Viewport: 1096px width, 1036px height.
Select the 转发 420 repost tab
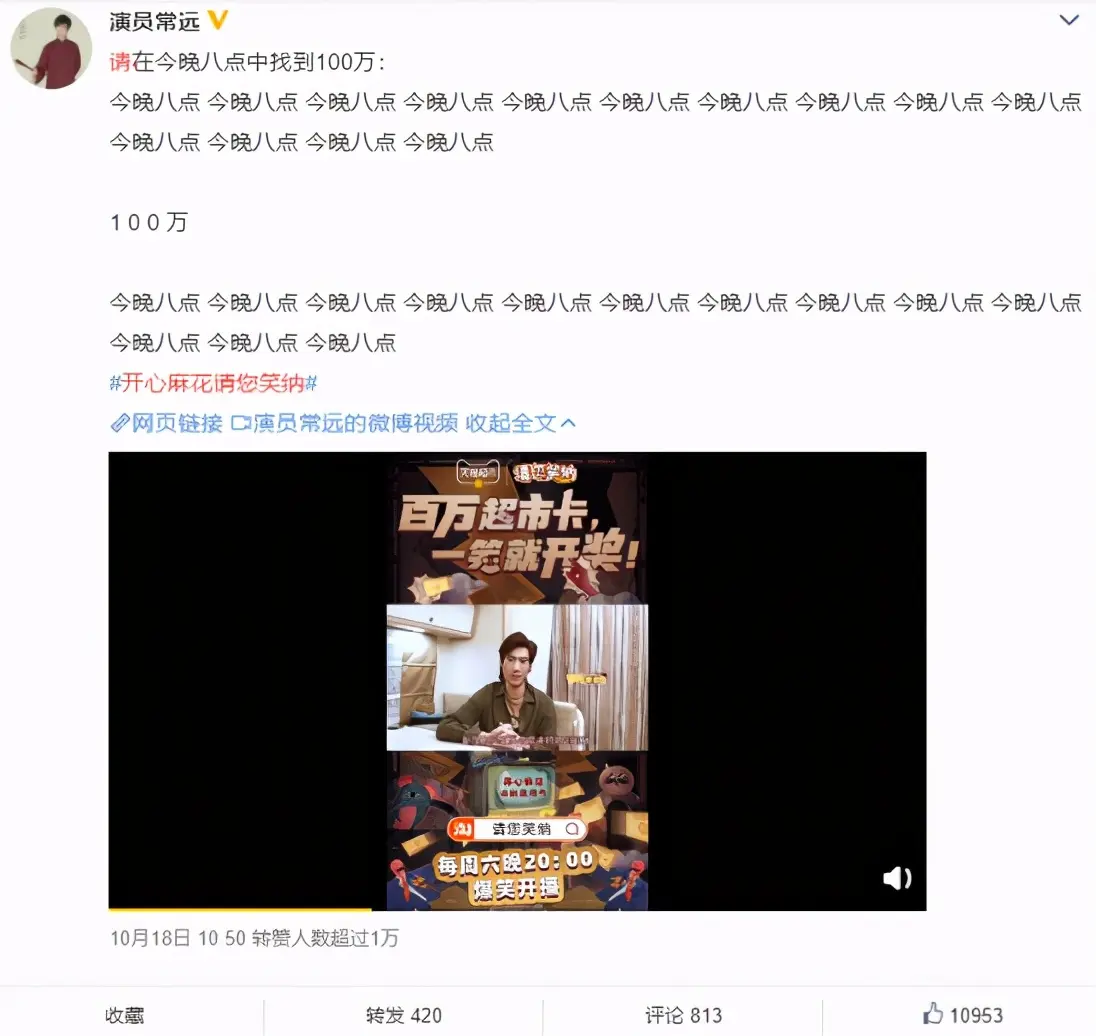(403, 1015)
